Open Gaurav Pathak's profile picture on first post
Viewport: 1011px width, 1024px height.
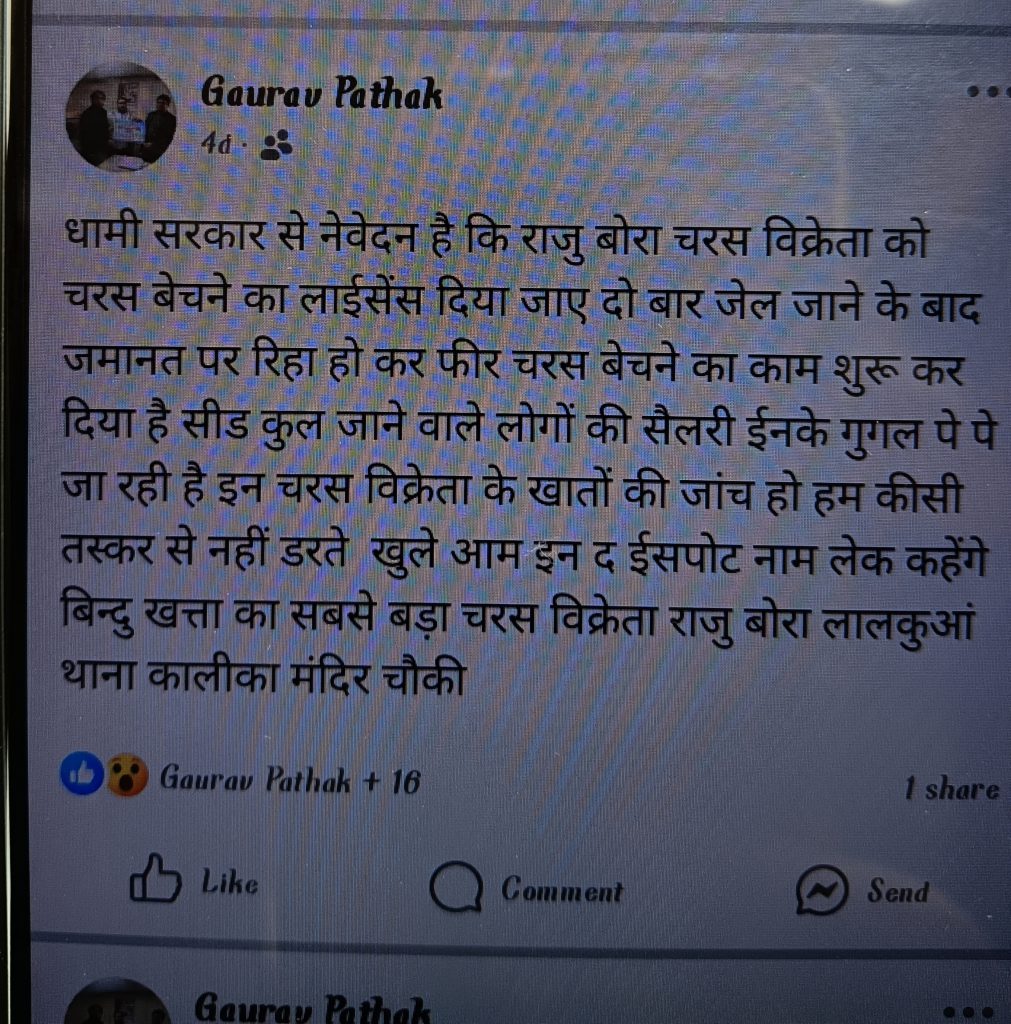point(121,118)
